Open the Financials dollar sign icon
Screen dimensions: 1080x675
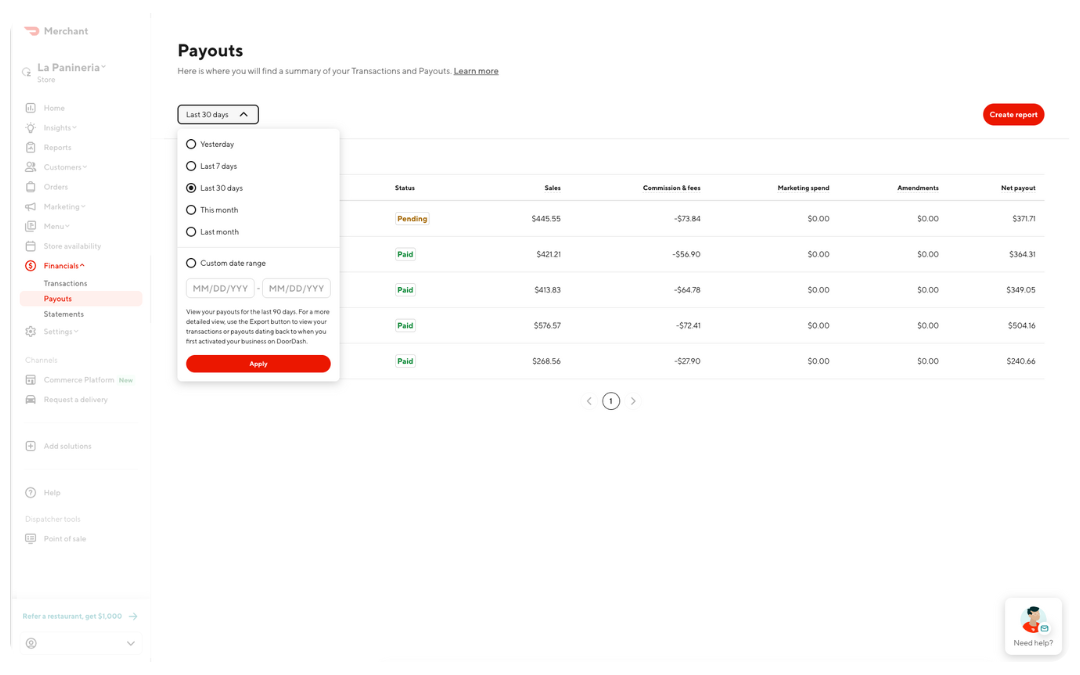pos(32,265)
